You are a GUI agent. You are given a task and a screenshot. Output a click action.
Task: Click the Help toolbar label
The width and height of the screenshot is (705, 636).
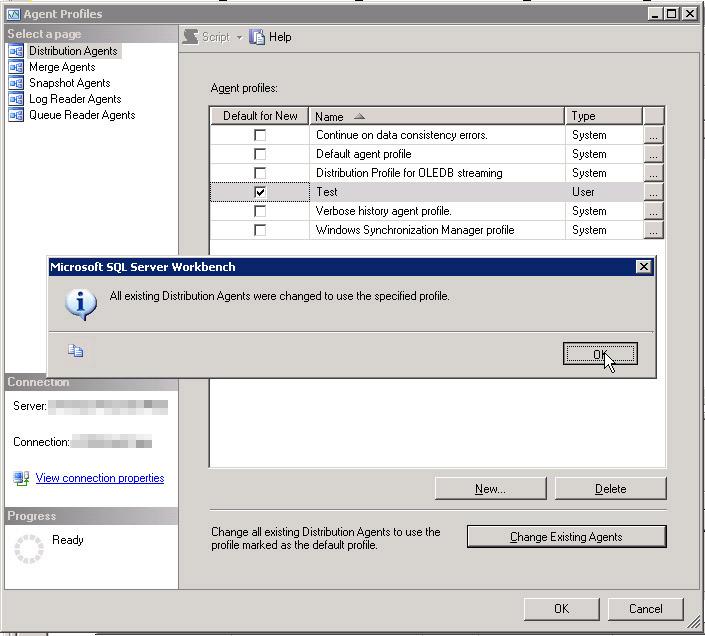coord(280,37)
